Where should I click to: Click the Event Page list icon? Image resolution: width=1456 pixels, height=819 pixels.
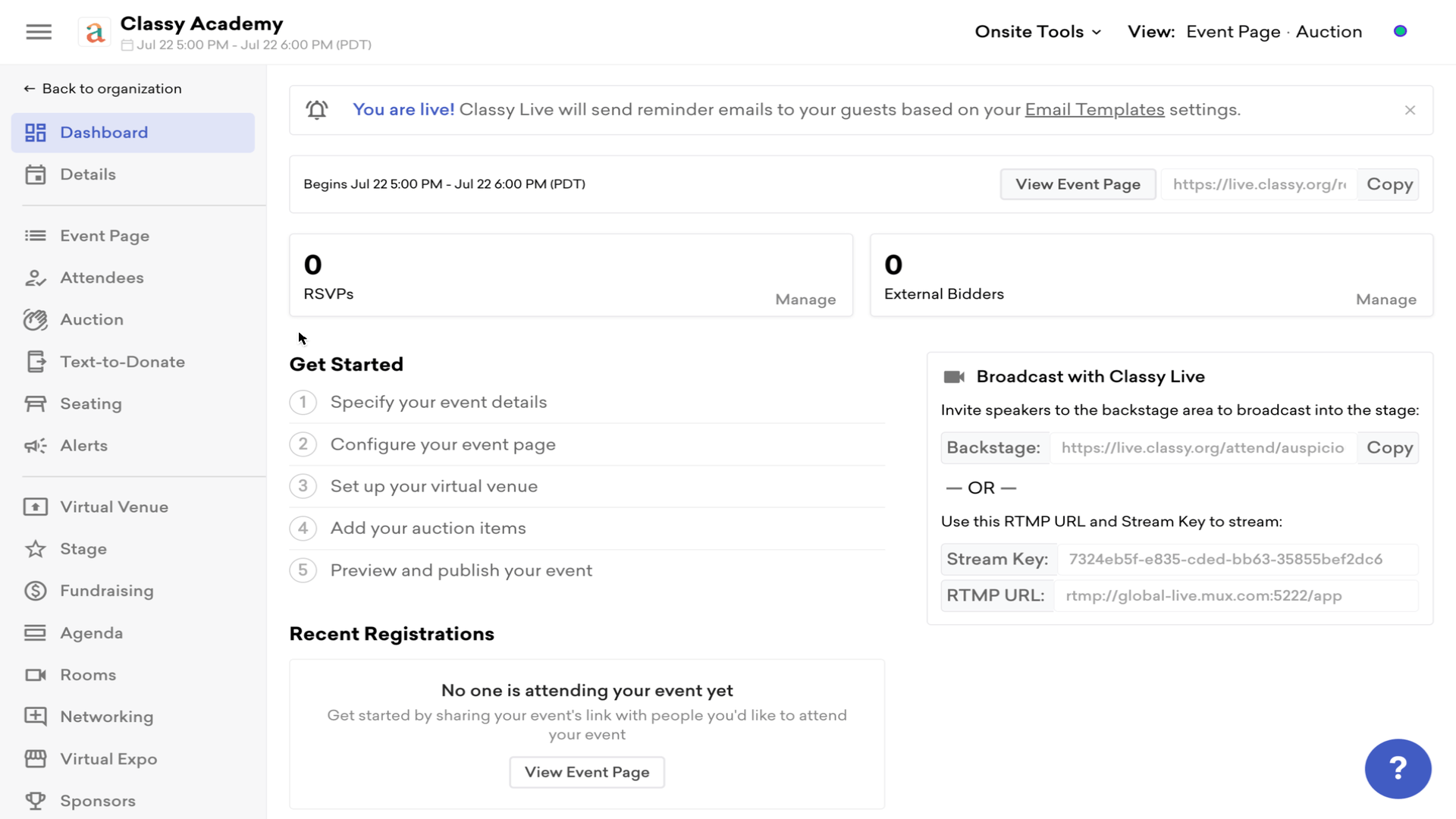pyautogui.click(x=36, y=236)
